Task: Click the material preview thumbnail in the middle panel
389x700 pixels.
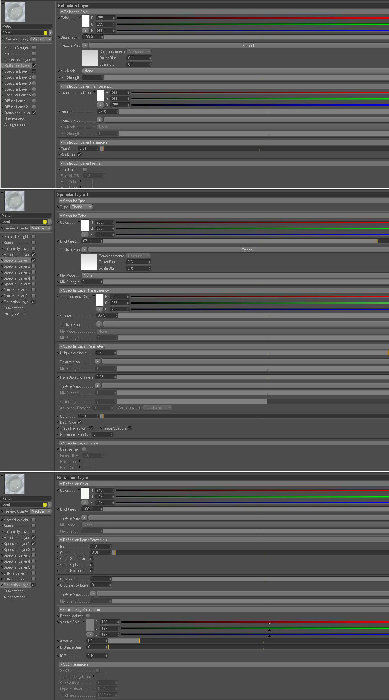Action: click(15, 201)
